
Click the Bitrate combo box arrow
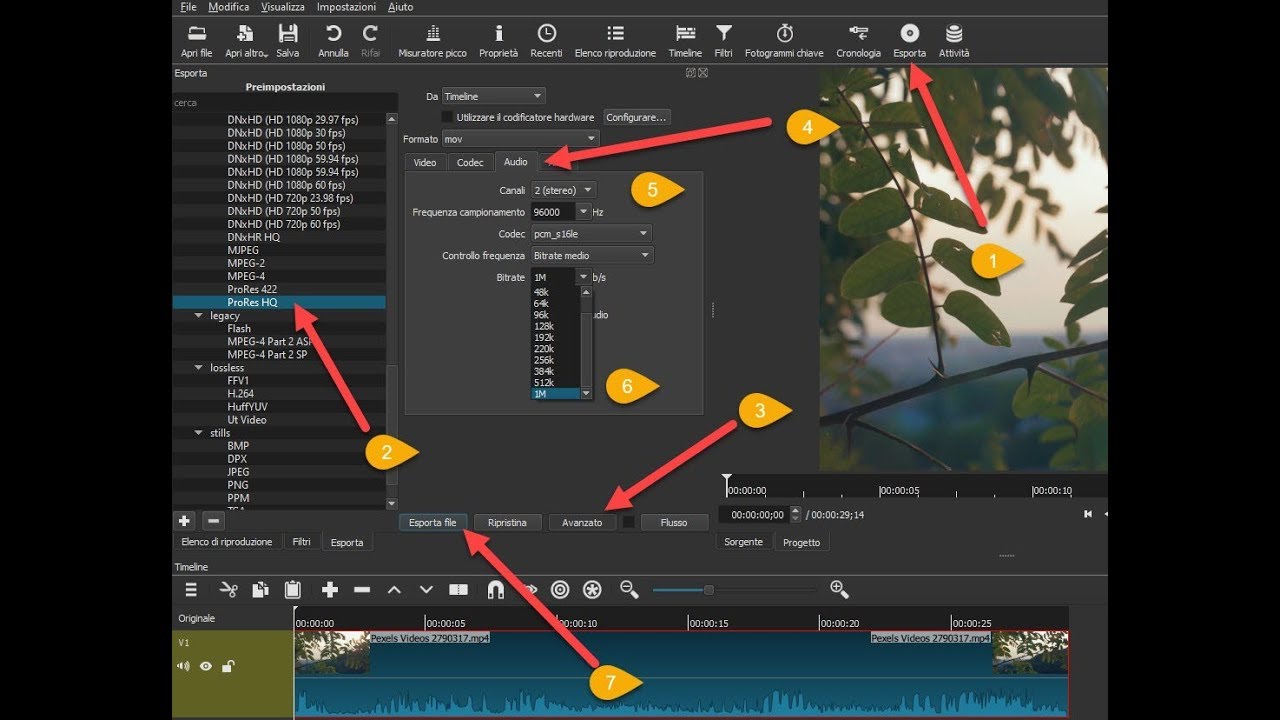[583, 277]
